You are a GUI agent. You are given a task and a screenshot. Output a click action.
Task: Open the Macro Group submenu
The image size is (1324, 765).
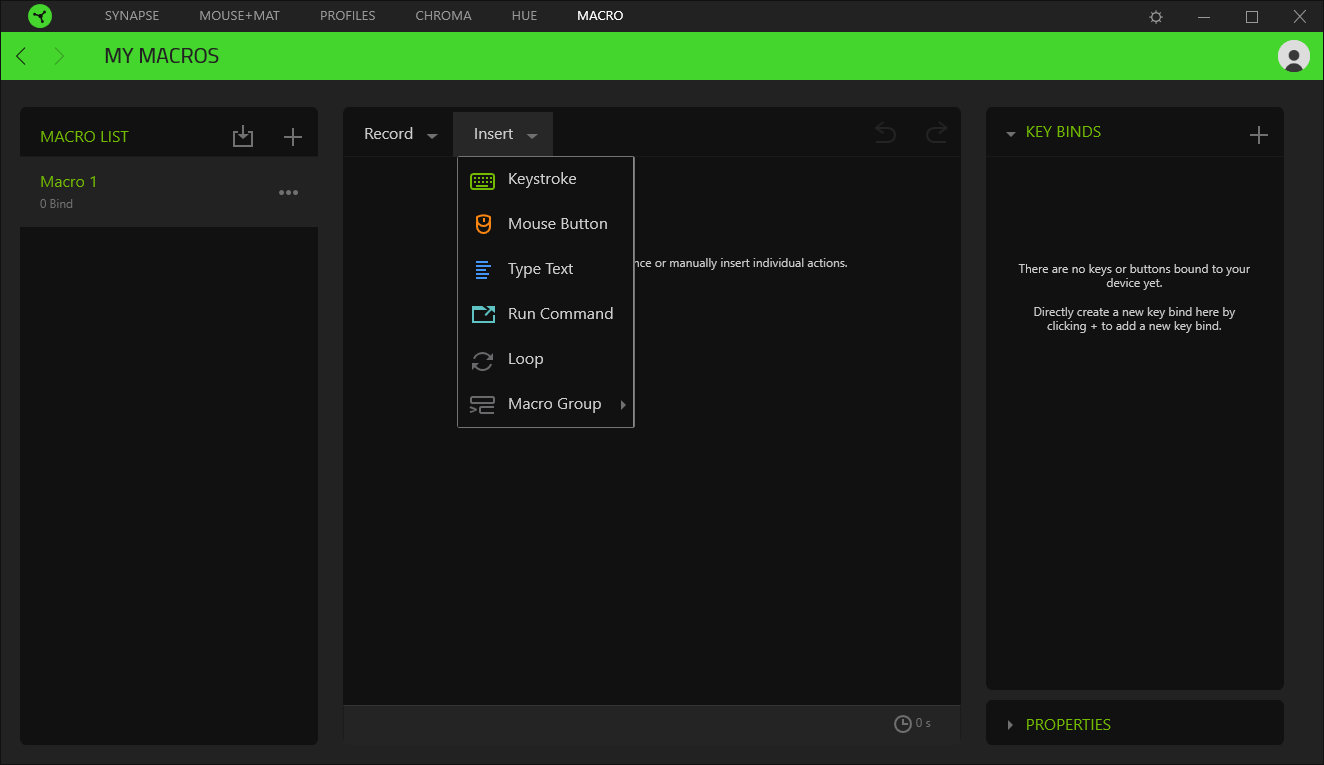554,404
